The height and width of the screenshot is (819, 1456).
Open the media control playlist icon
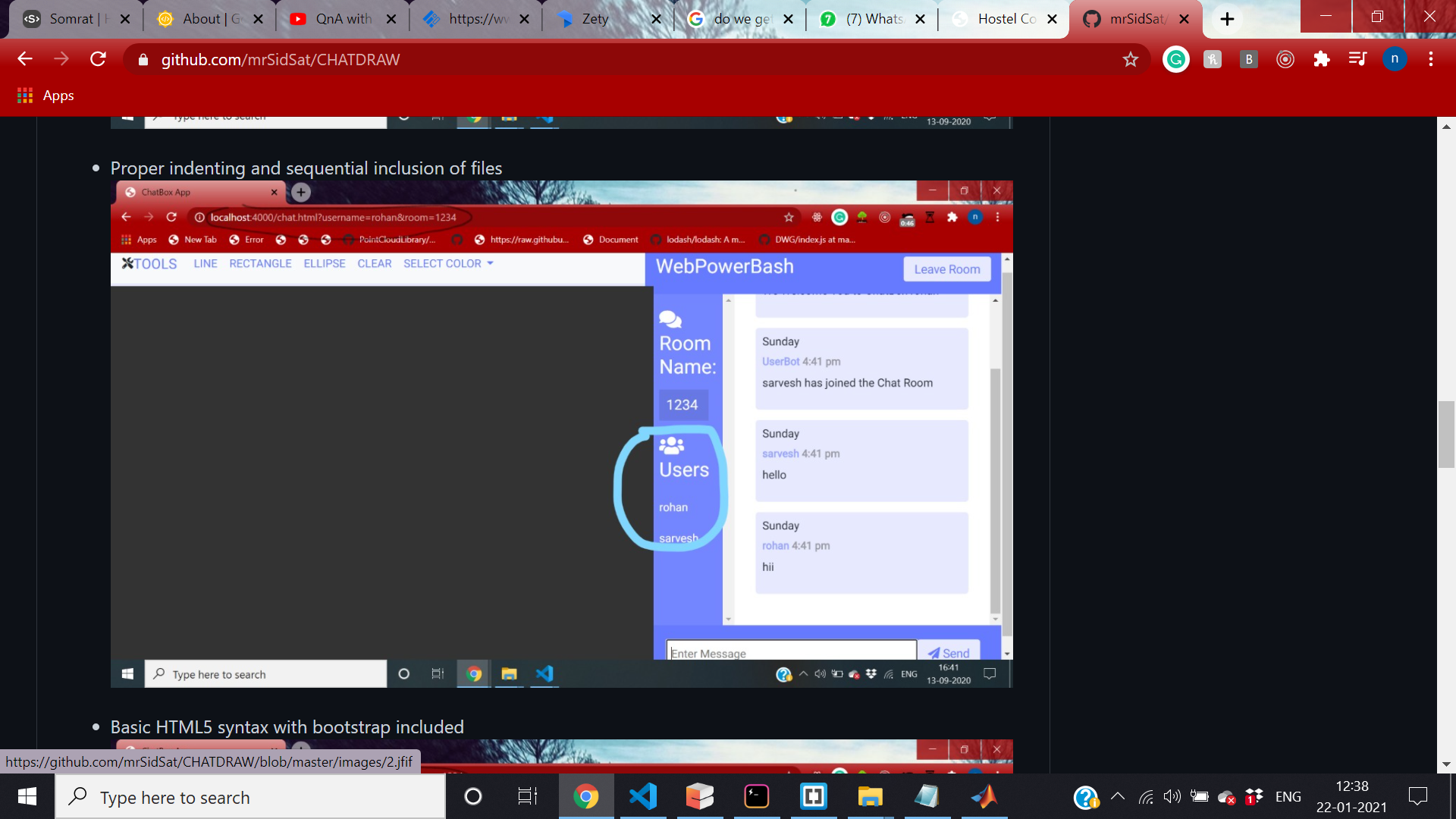1357,59
